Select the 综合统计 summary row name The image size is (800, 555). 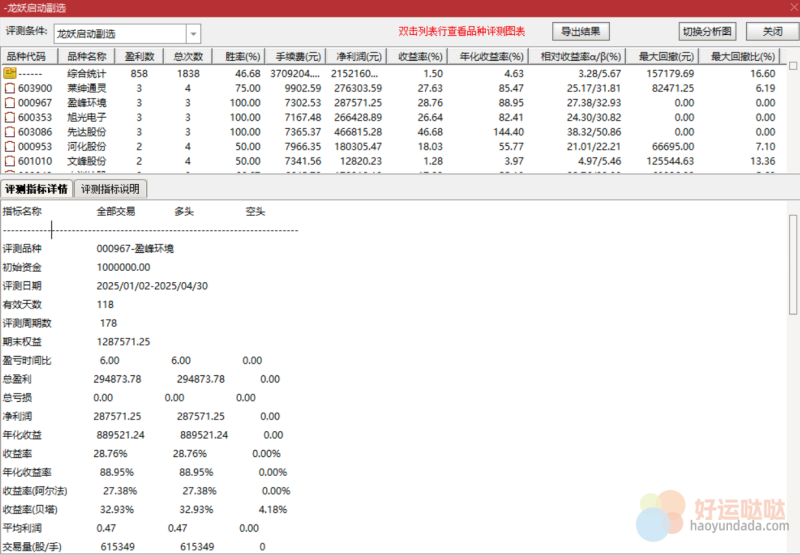pyautogui.click(x=87, y=73)
